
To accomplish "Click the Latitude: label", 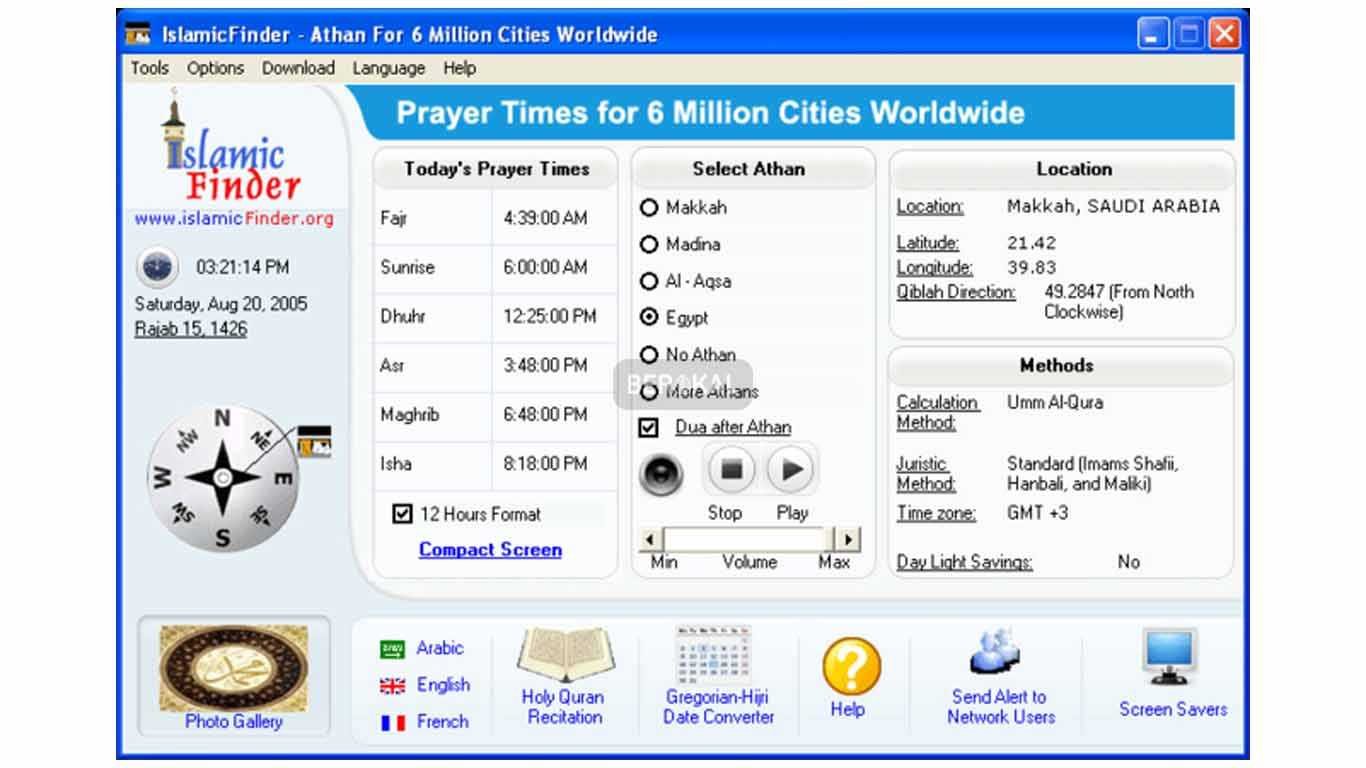I will 928,243.
